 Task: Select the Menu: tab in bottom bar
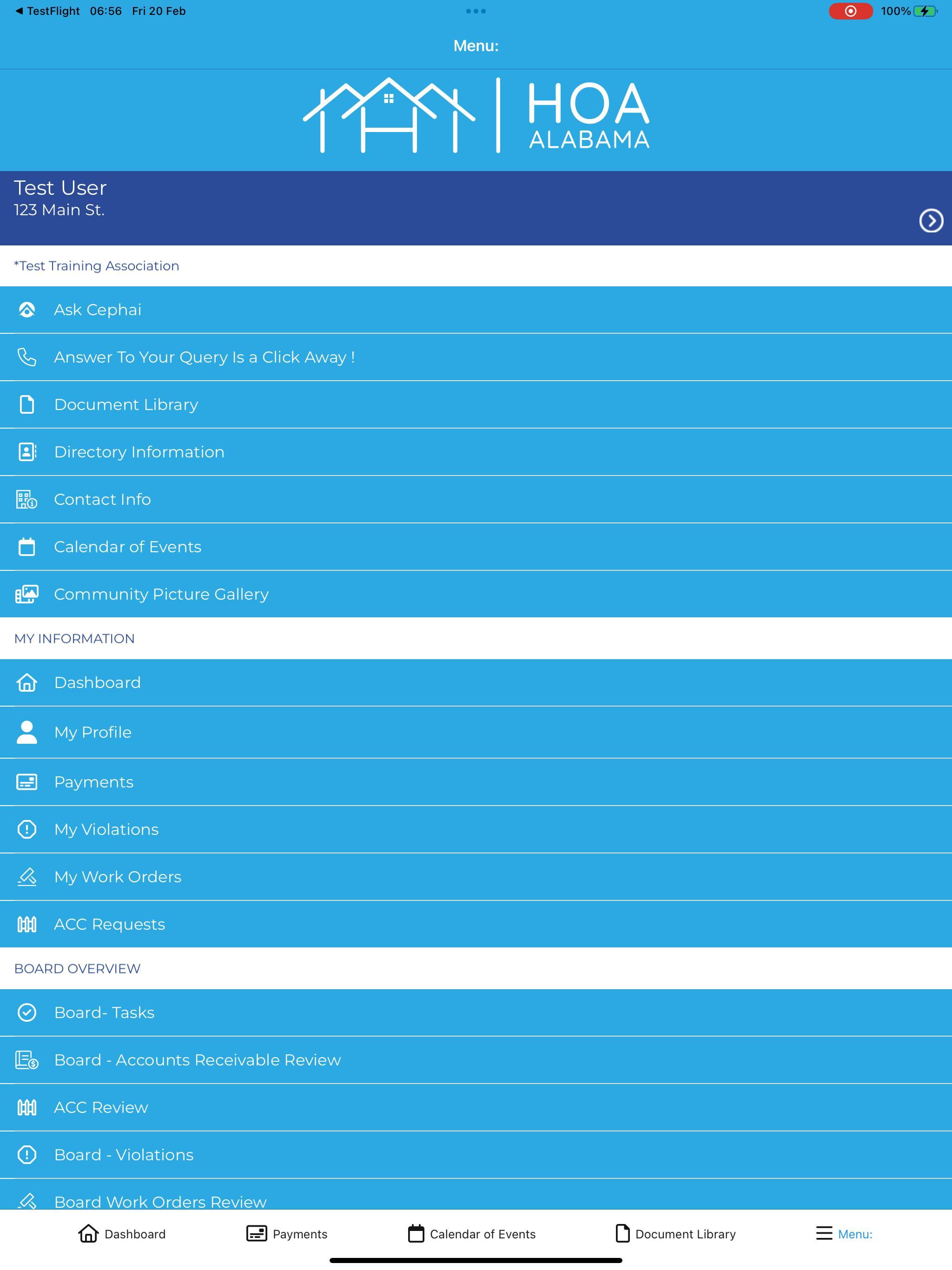pyautogui.click(x=844, y=1233)
